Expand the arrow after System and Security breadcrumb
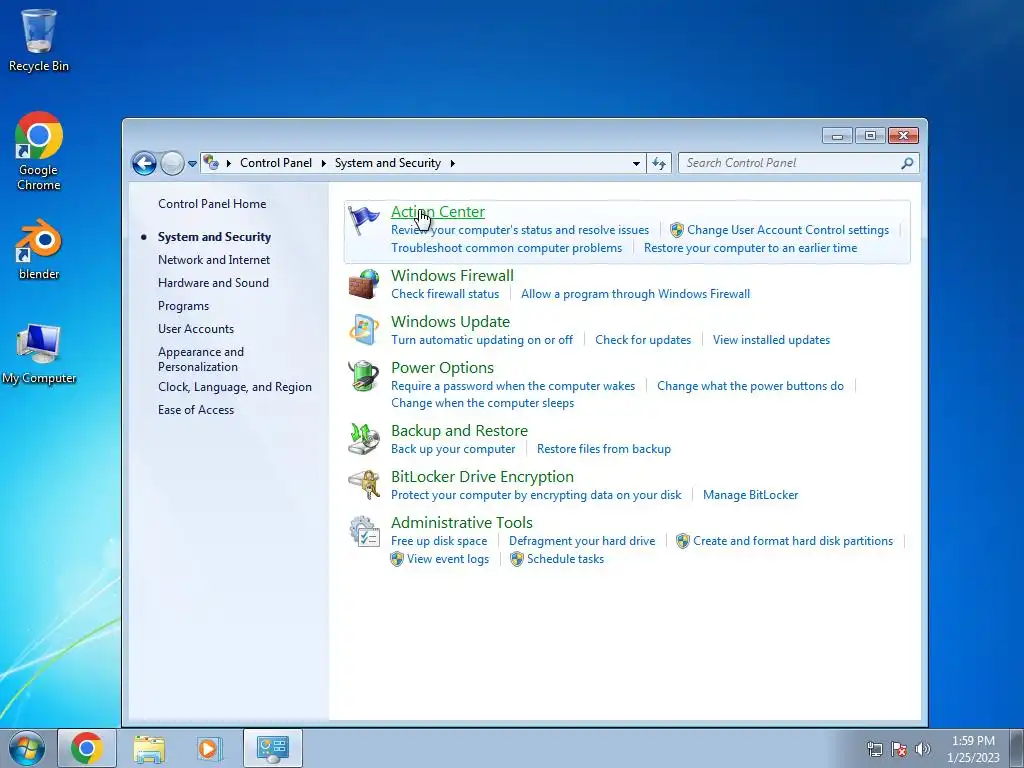The width and height of the screenshot is (1024, 768). 453,163
